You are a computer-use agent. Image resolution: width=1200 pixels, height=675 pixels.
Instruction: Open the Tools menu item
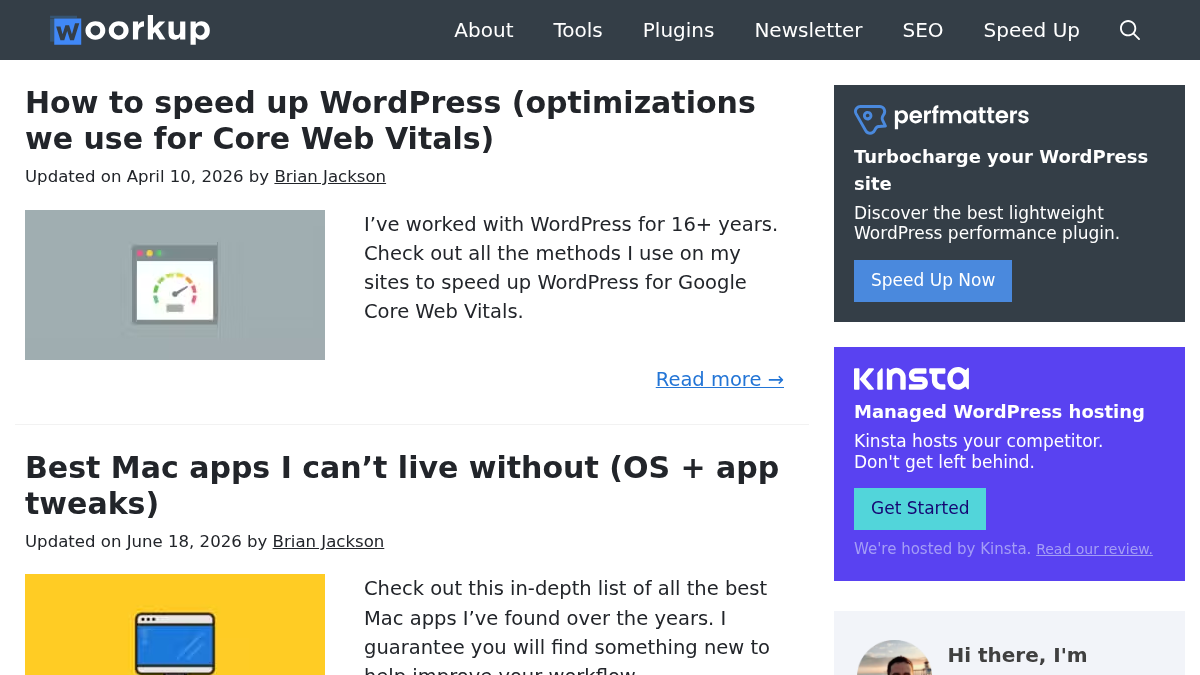[x=578, y=30]
